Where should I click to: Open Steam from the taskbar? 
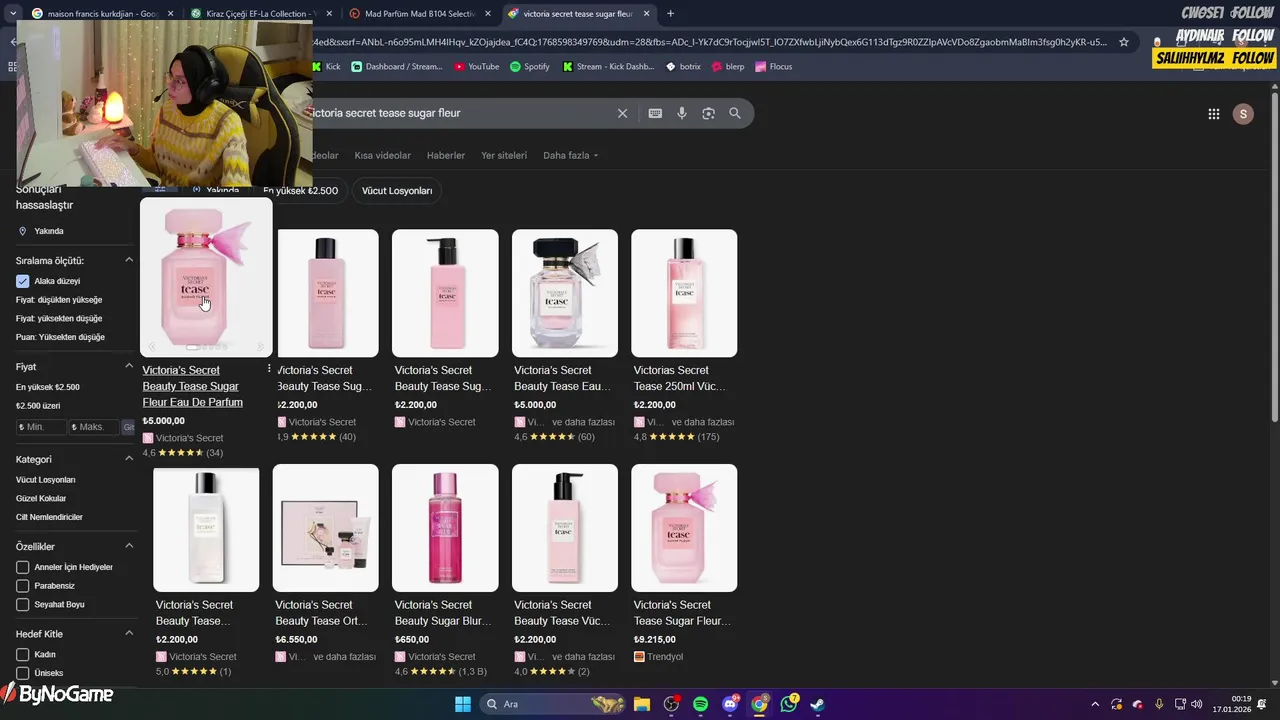point(817,704)
